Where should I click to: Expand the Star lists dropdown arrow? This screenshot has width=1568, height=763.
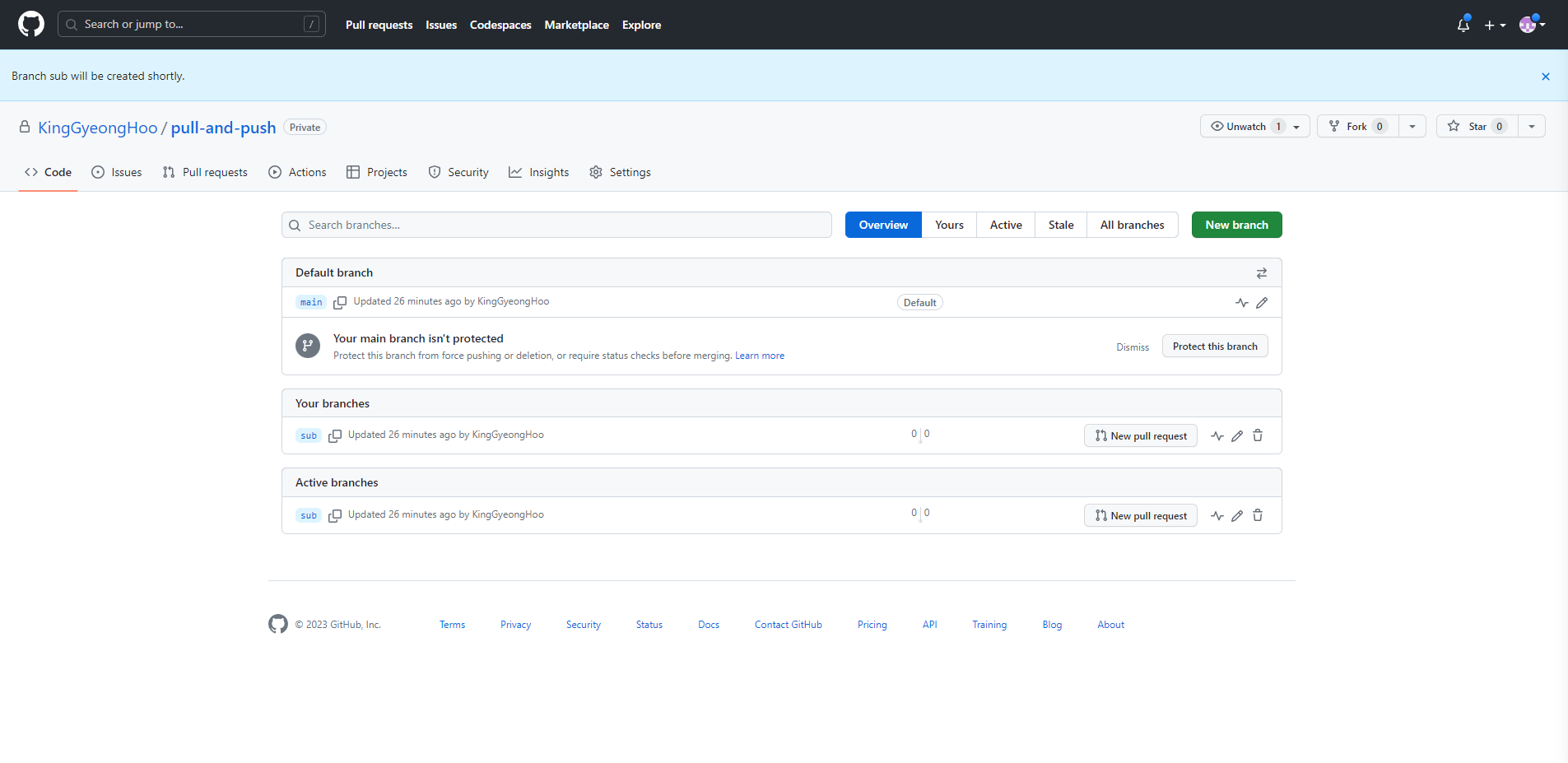[1532, 126]
